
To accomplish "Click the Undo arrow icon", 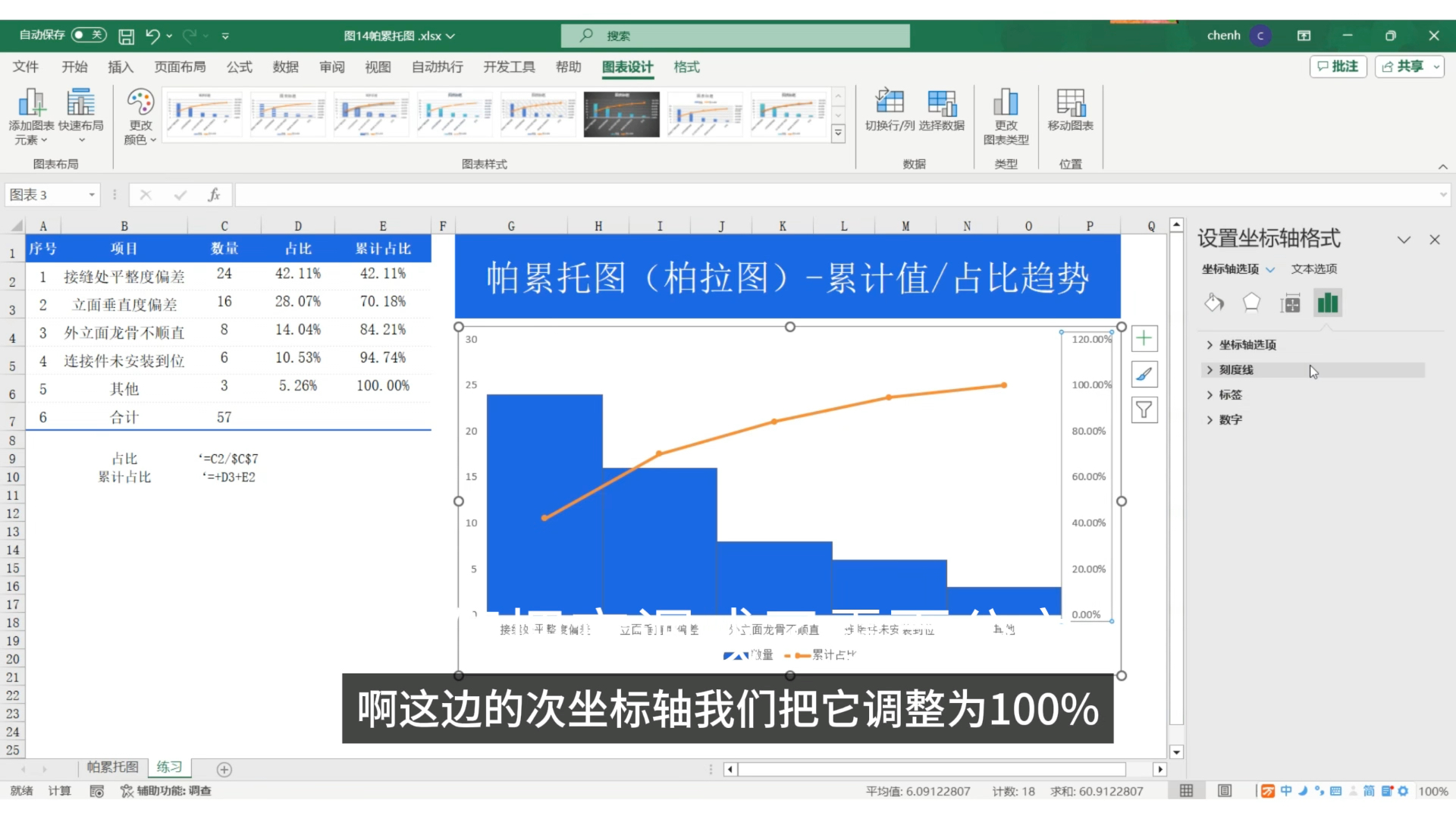I will [152, 36].
